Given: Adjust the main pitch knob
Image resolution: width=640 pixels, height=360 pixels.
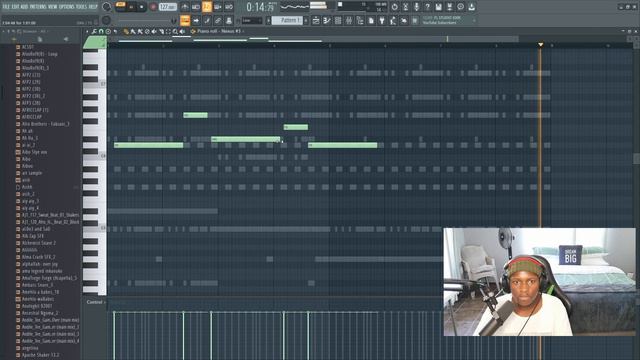Looking at the screenshot, I should [107, 20].
